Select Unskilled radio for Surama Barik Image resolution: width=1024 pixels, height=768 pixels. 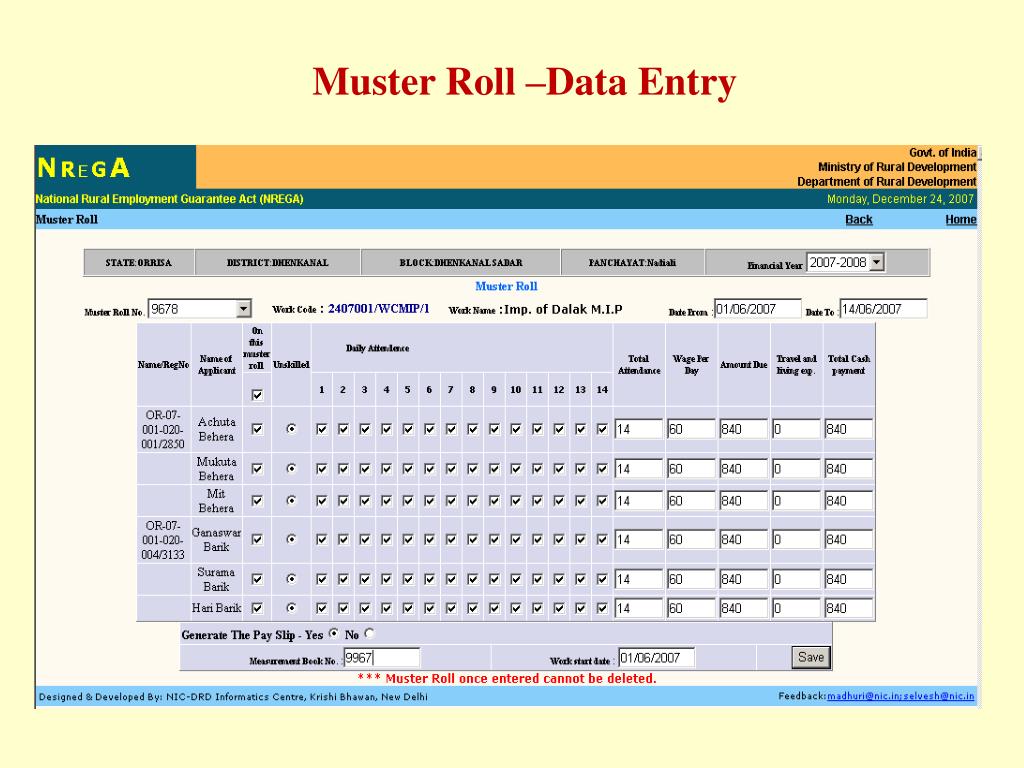click(291, 579)
